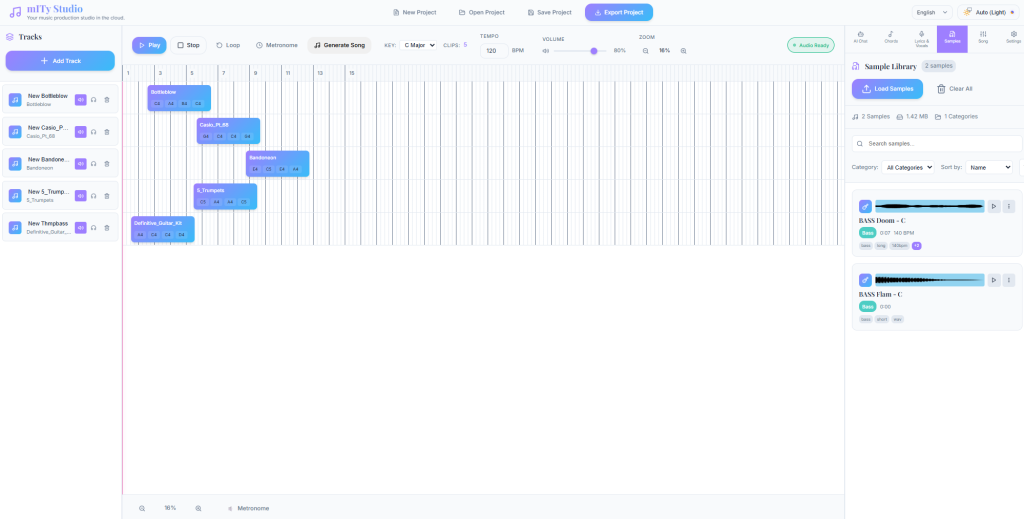The width and height of the screenshot is (1024, 519).
Task: Open more options for BASS Flam - C
Action: coord(1009,280)
